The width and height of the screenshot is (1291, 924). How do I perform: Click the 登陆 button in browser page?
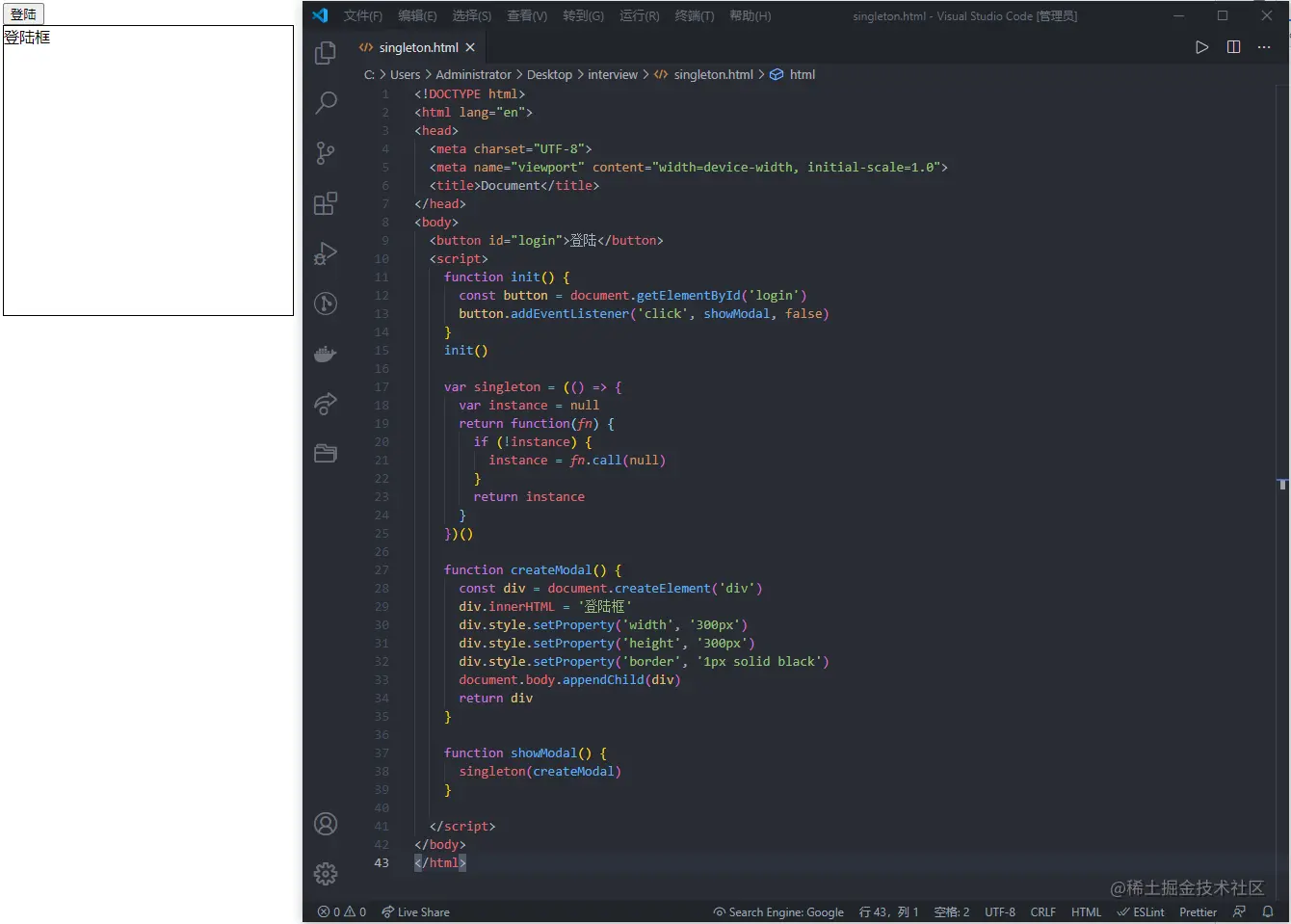point(23,14)
